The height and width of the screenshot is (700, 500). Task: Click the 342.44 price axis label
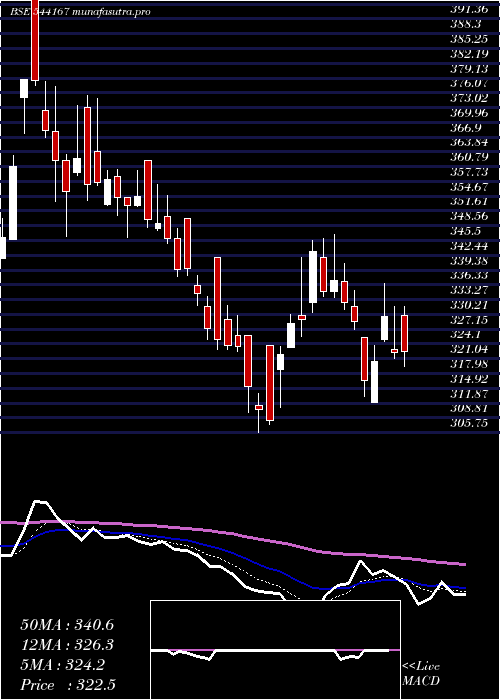(469, 246)
